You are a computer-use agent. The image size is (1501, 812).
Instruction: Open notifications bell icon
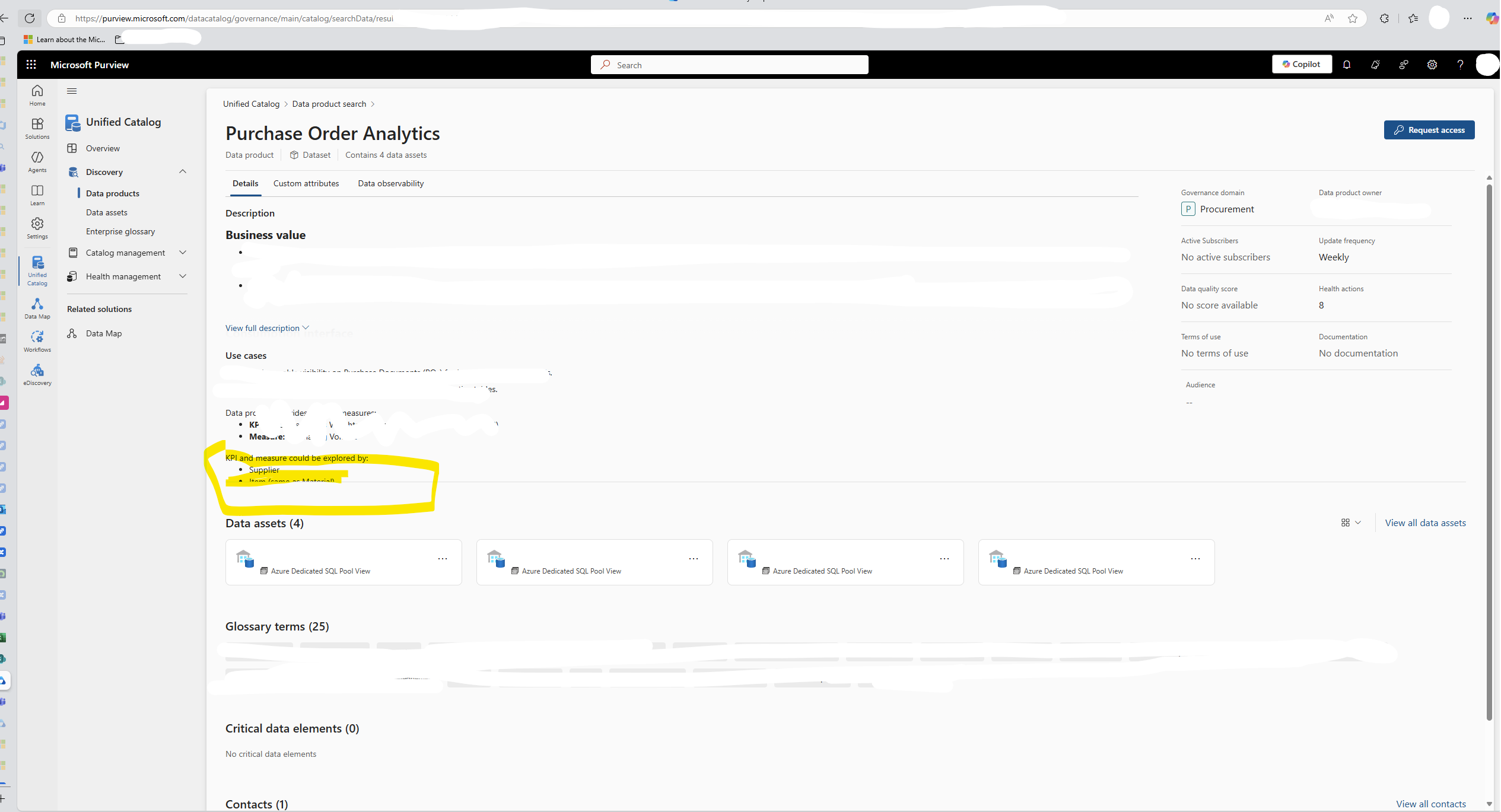1347,65
